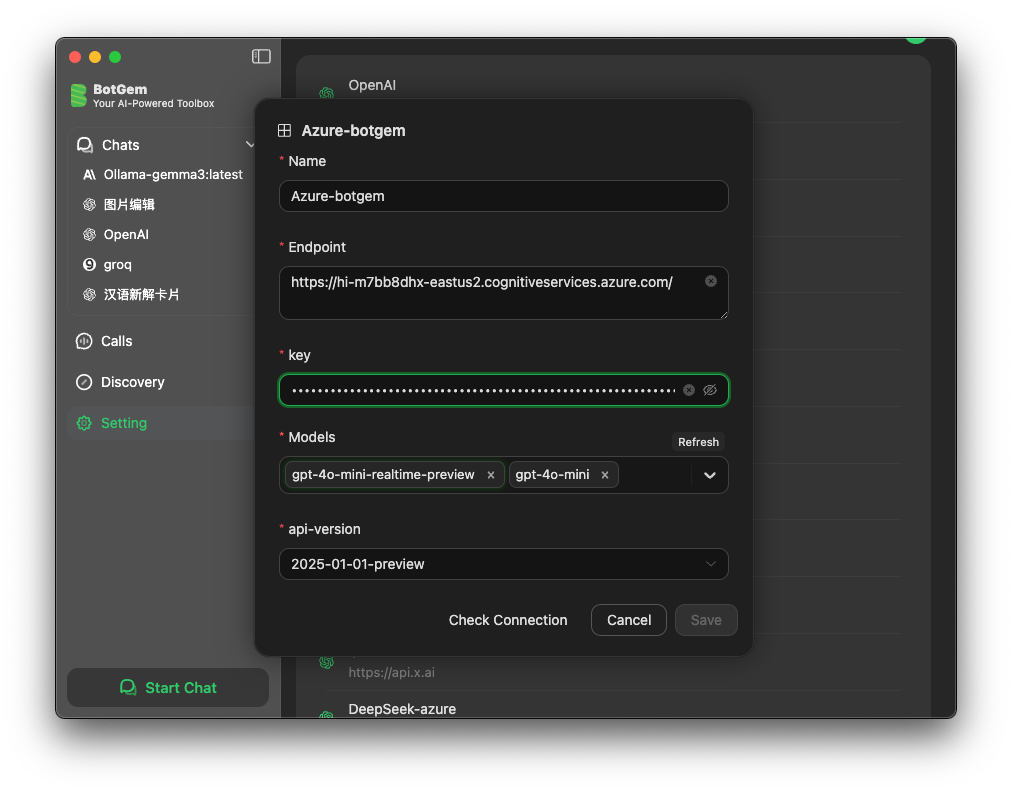The image size is (1012, 792).
Task: Click the Discovery compass icon
Action: coord(84,383)
